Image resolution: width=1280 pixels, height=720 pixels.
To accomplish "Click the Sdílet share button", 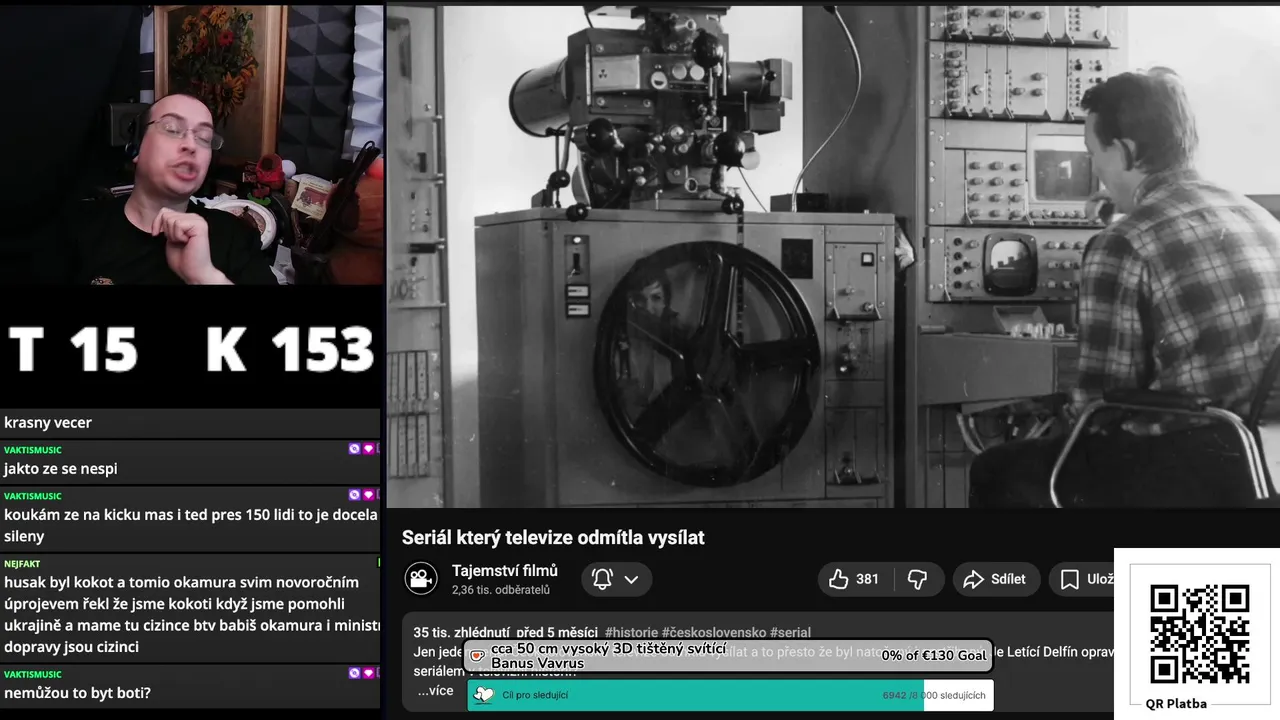I will tap(995, 579).
